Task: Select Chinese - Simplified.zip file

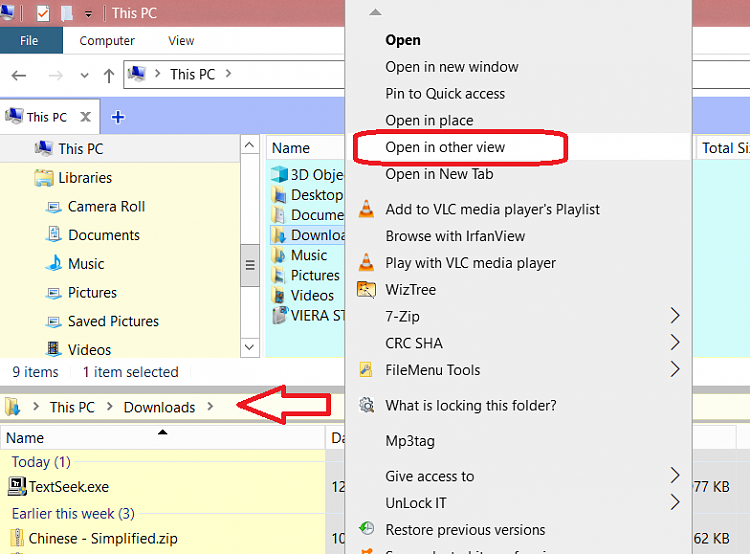Action: [x=93, y=539]
